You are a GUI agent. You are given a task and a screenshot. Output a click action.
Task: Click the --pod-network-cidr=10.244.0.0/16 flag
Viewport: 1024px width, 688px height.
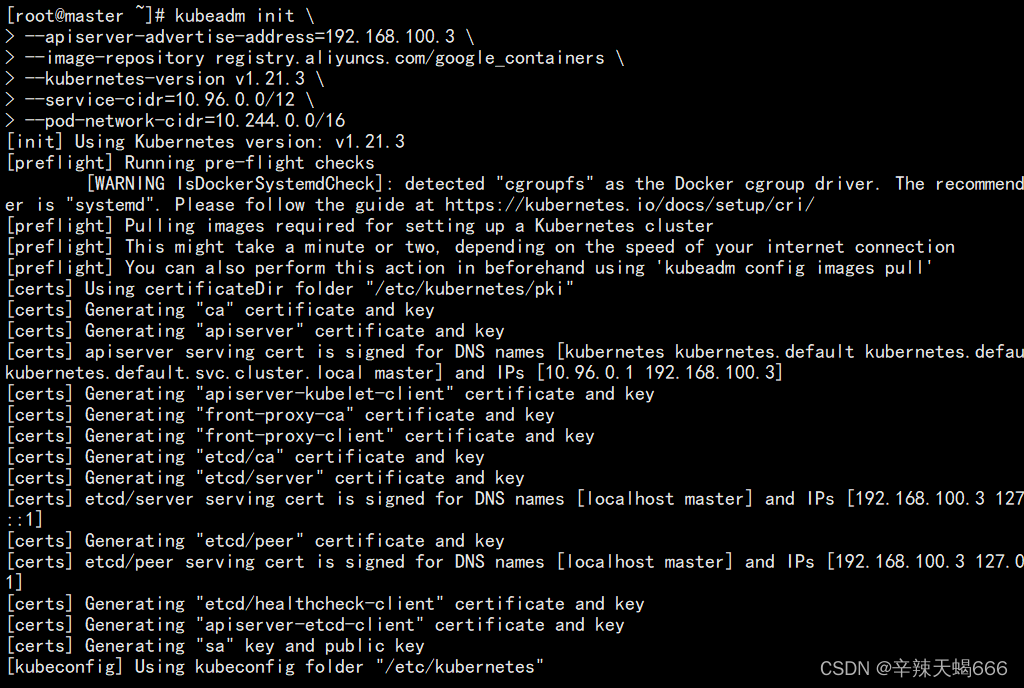tap(185, 121)
